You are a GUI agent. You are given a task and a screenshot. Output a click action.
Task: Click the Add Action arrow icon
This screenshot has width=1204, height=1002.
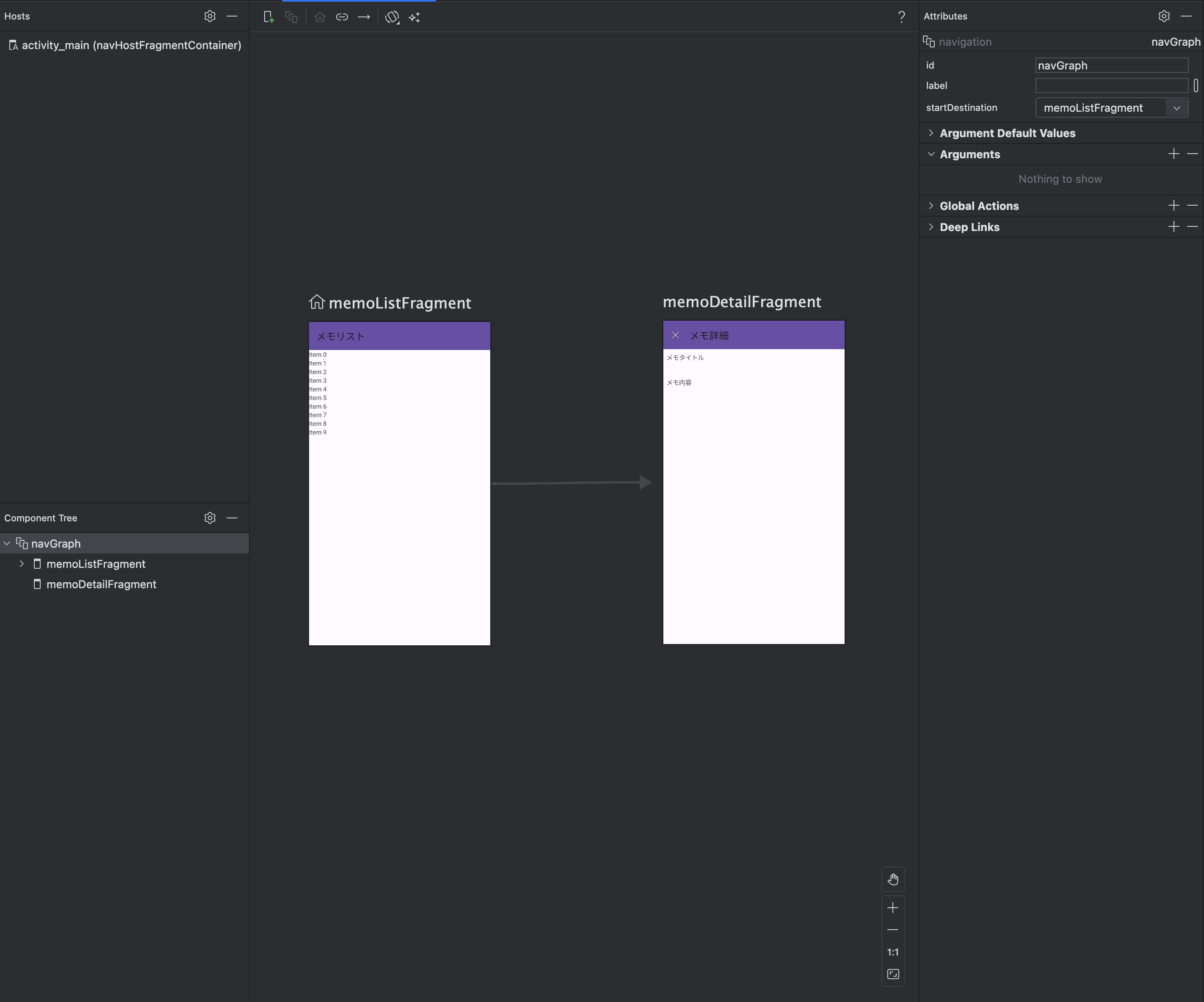[364, 17]
